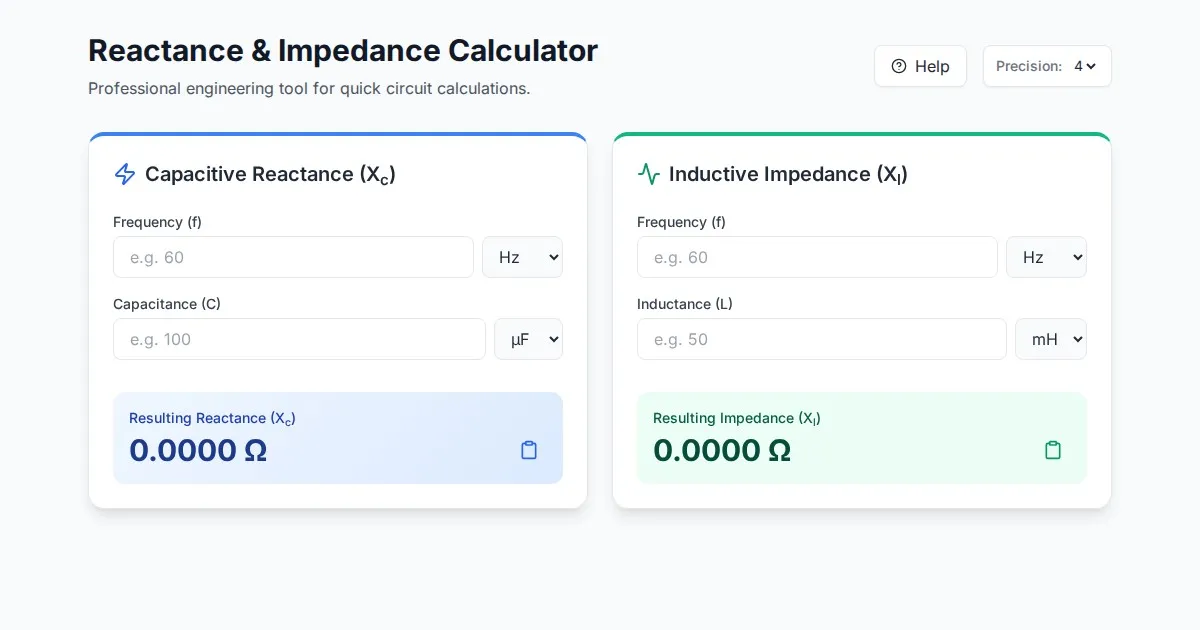1200x630 pixels.
Task: Focus the Frequency field in the Capacitive Reactance card
Action: pos(293,257)
